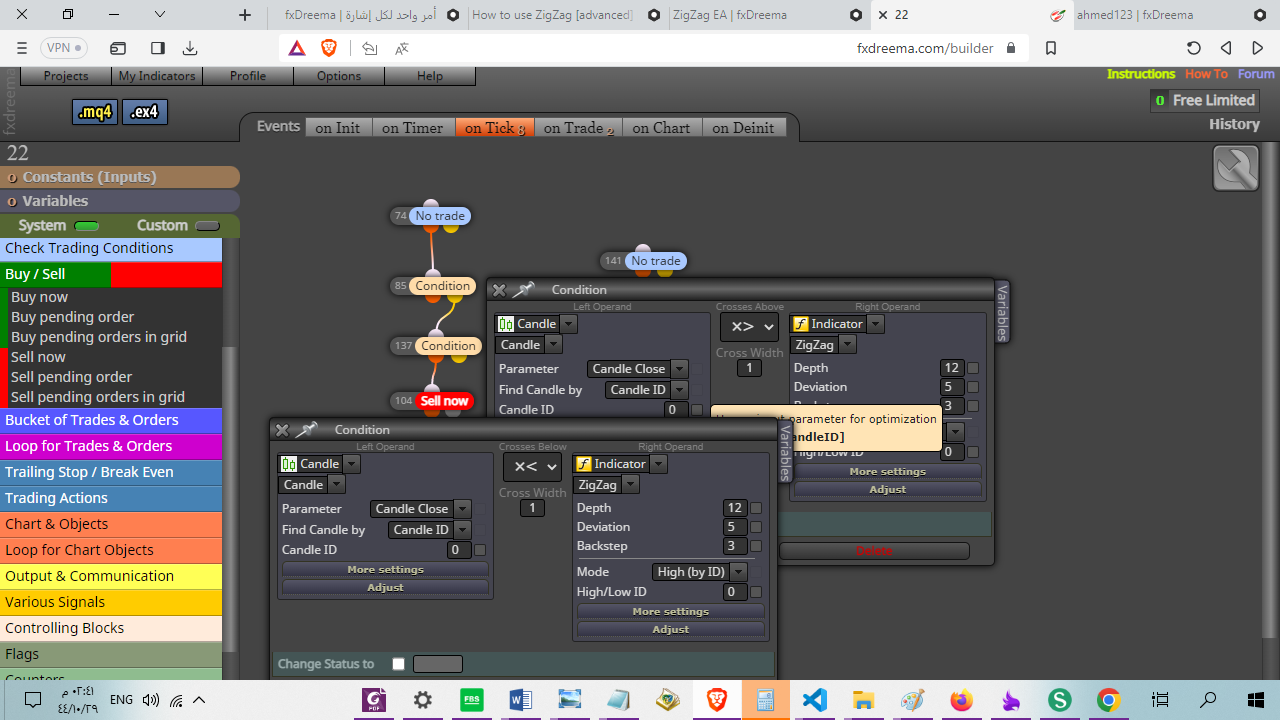The image size is (1280, 720).
Task: Toggle Deviation optimization checkbox in front dialog
Action: tap(756, 527)
